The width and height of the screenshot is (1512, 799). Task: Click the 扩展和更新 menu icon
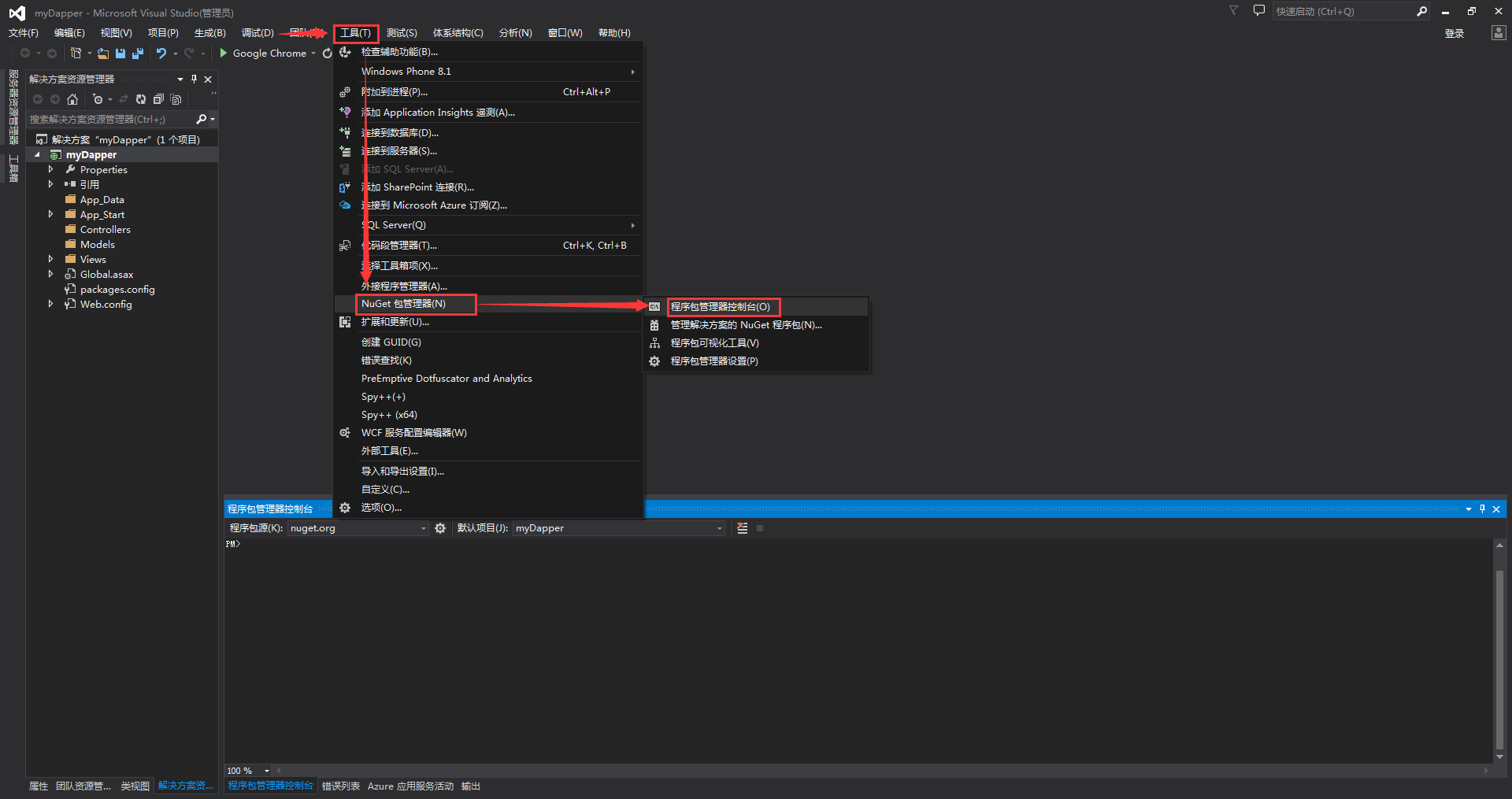click(x=345, y=321)
